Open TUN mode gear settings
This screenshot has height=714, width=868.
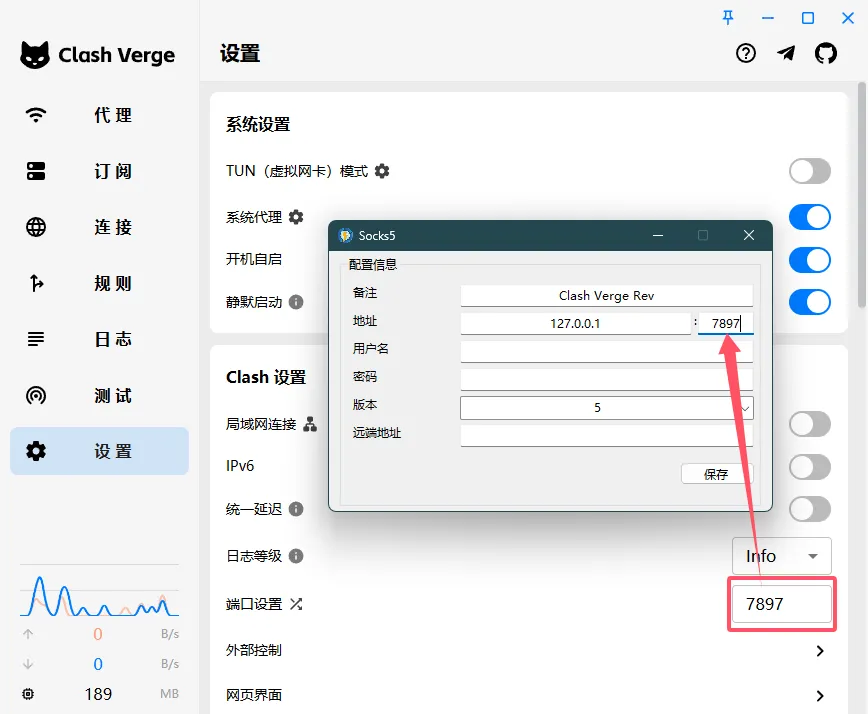tap(382, 171)
